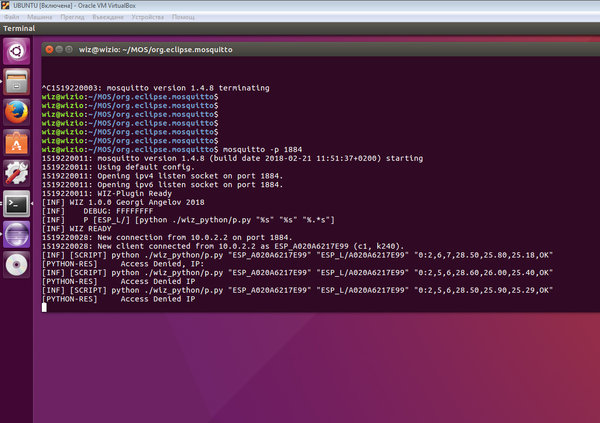The image size is (600, 423).
Task: Click the 'DEBUG: FFFFFFFF' line
Action: tap(98, 211)
